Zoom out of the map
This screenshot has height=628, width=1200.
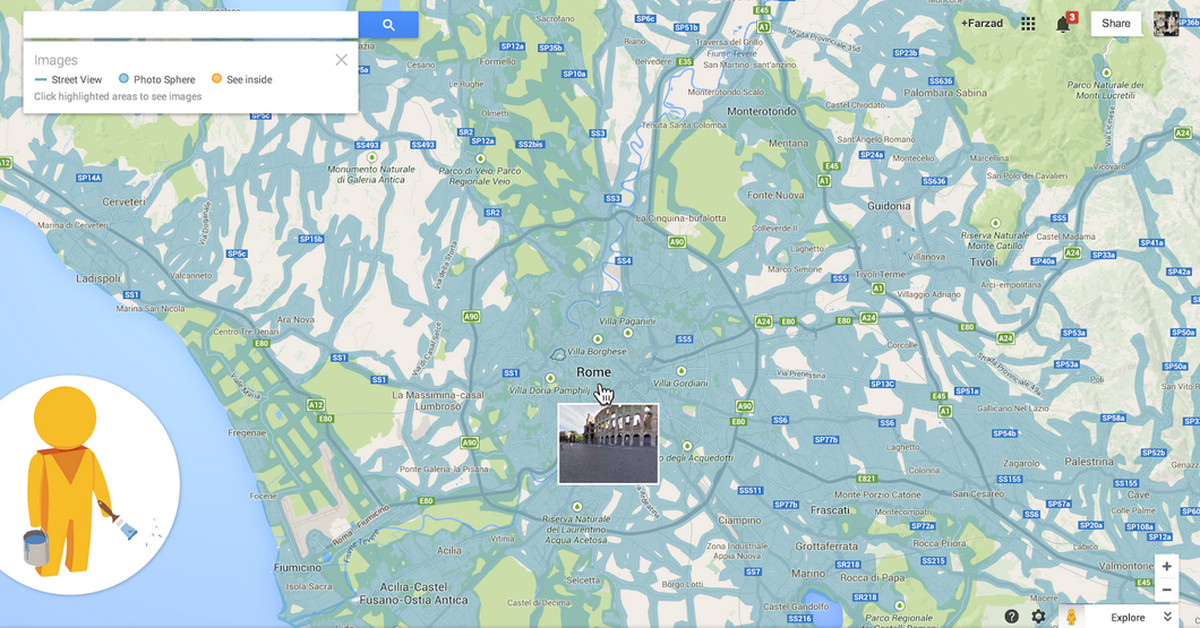coord(1167,590)
